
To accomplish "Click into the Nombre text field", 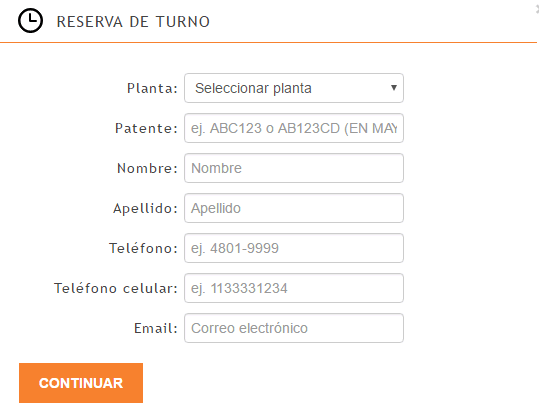I will pos(294,168).
